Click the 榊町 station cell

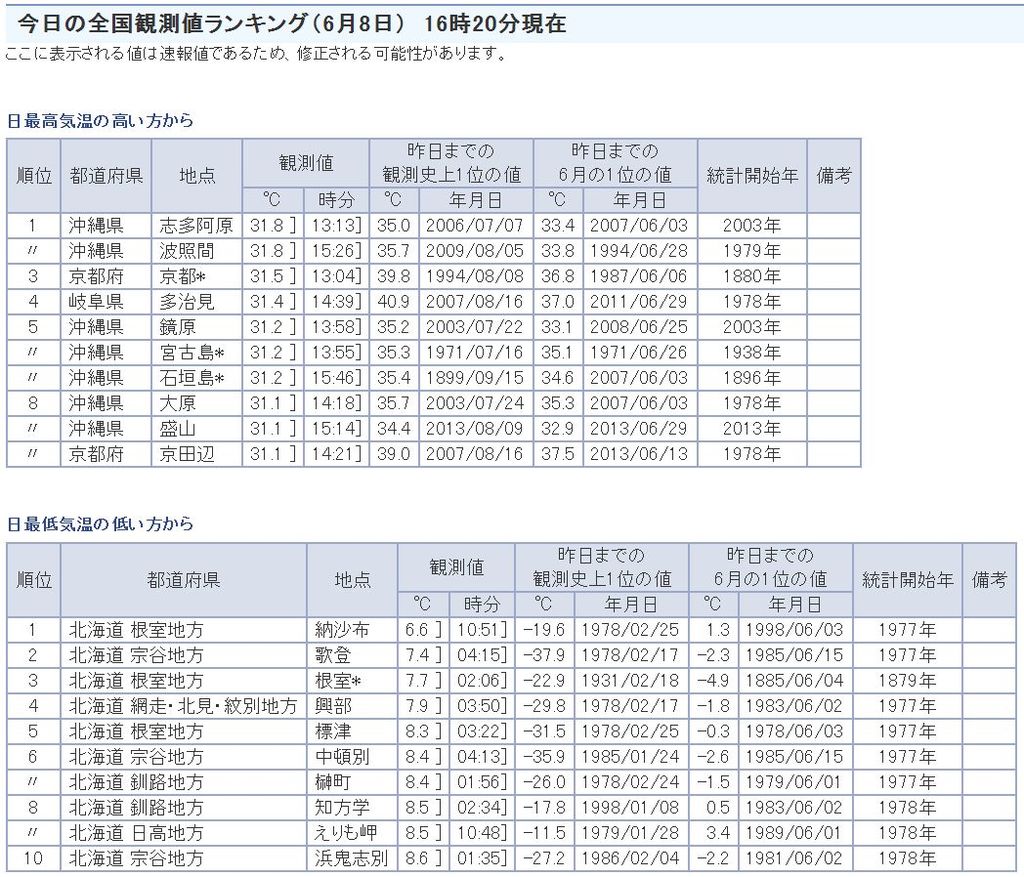click(333, 782)
